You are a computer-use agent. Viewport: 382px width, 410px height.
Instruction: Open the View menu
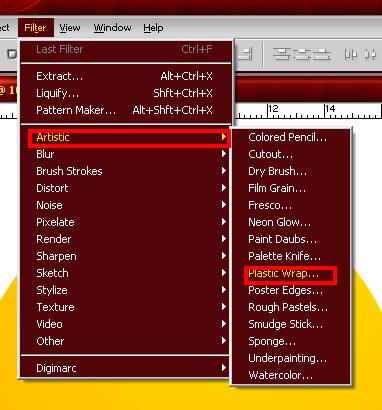click(x=70, y=28)
